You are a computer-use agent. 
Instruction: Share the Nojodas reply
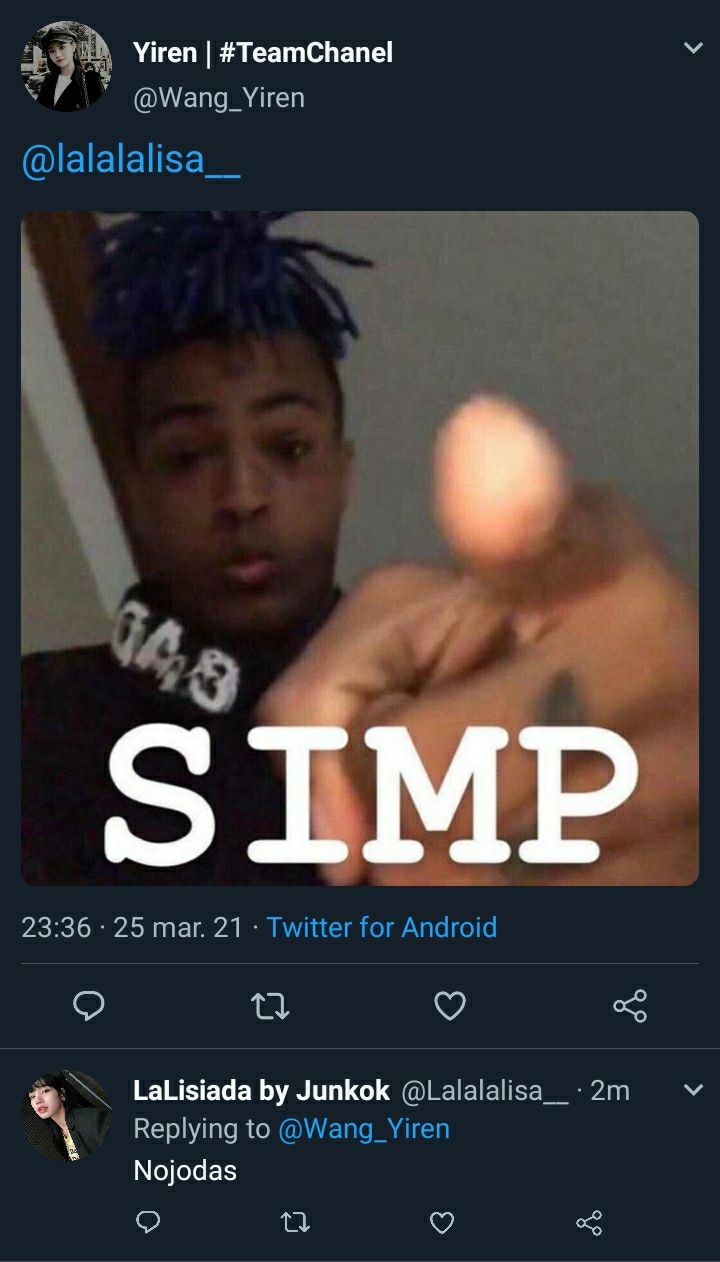589,1222
